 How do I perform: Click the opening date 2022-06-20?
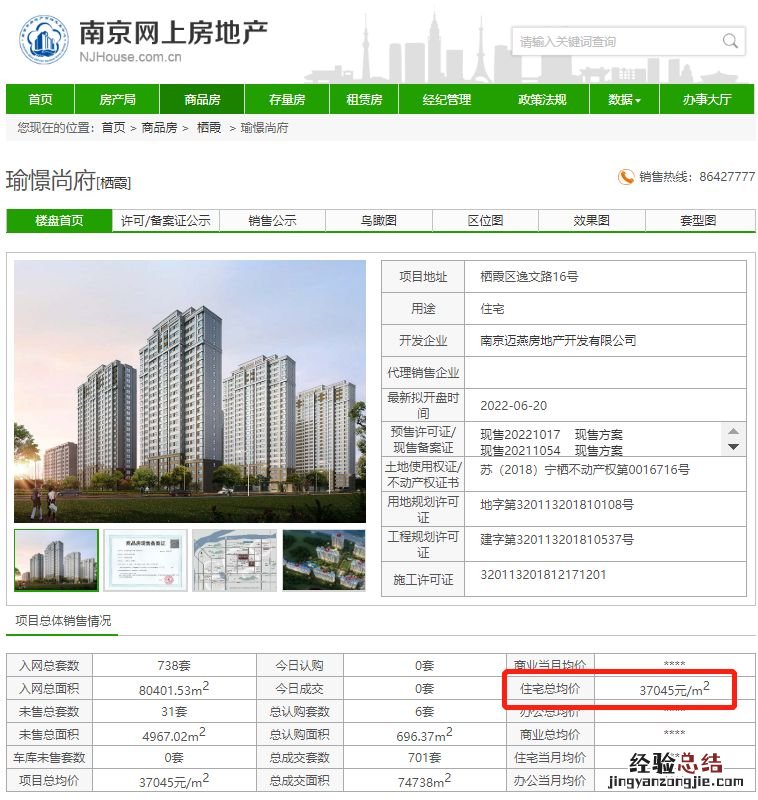coord(513,406)
